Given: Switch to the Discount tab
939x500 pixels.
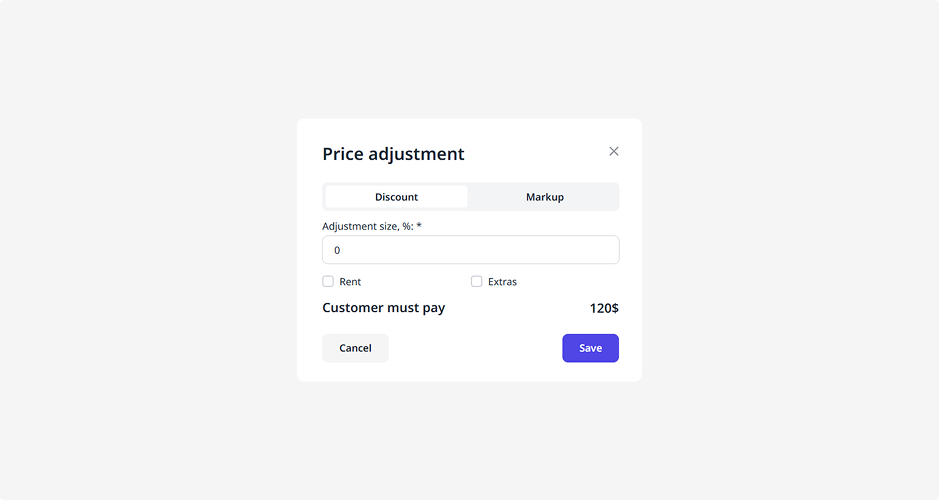Looking at the screenshot, I should point(396,197).
